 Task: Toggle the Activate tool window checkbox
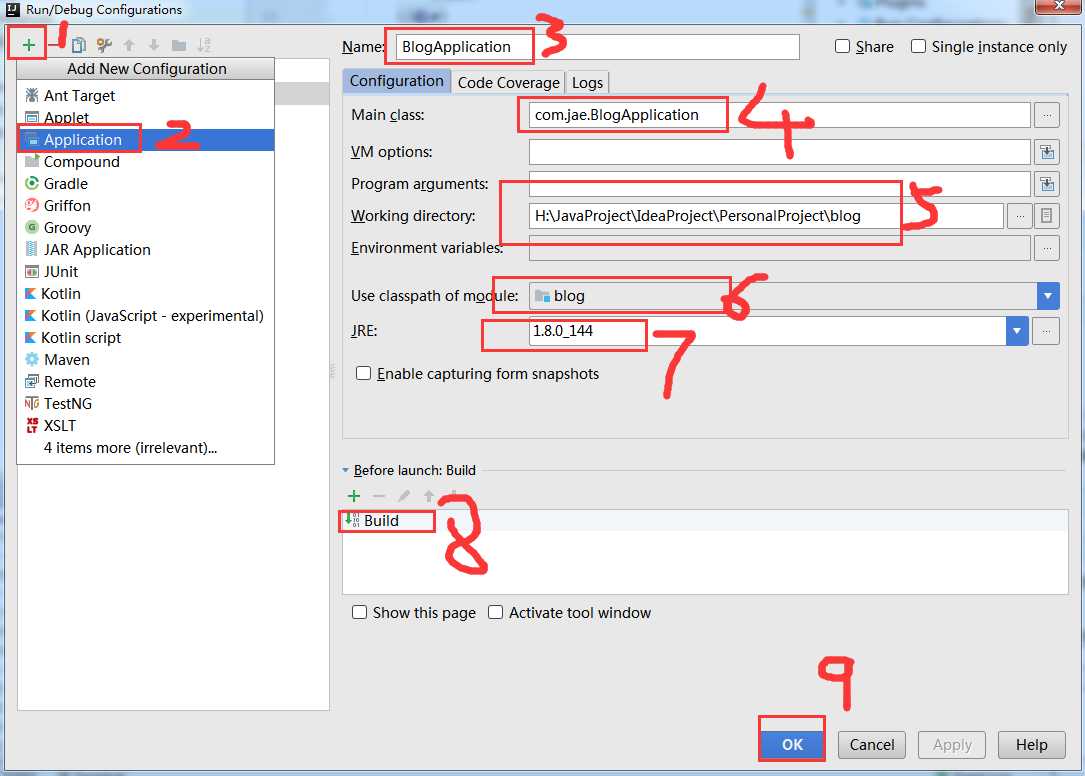(495, 613)
